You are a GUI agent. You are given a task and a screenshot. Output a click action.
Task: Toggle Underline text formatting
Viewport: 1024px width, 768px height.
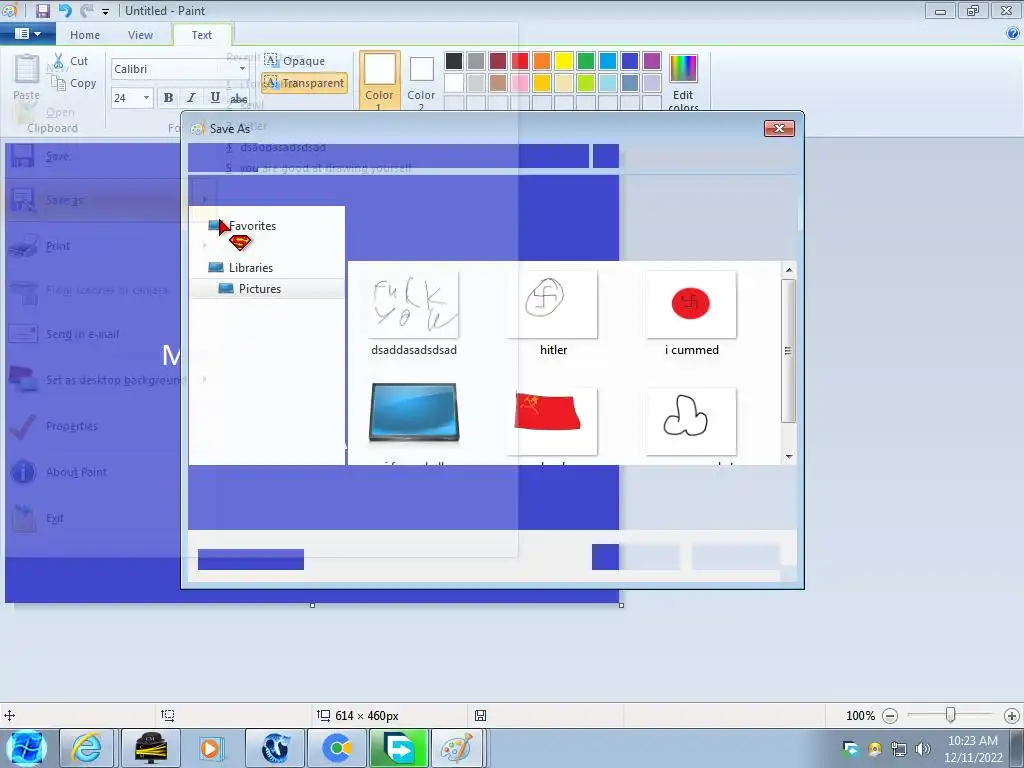(x=215, y=98)
